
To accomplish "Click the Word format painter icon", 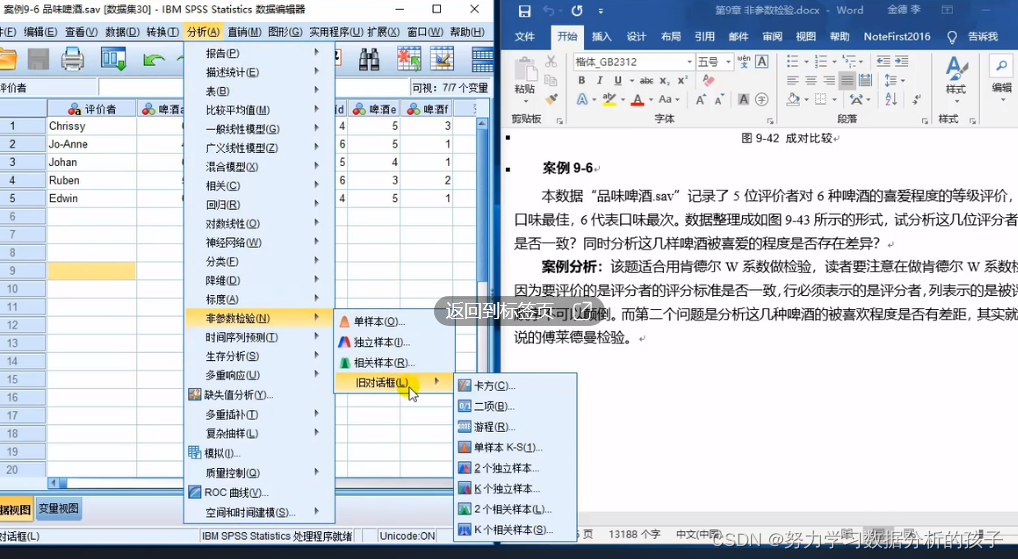I will pyautogui.click(x=551, y=99).
